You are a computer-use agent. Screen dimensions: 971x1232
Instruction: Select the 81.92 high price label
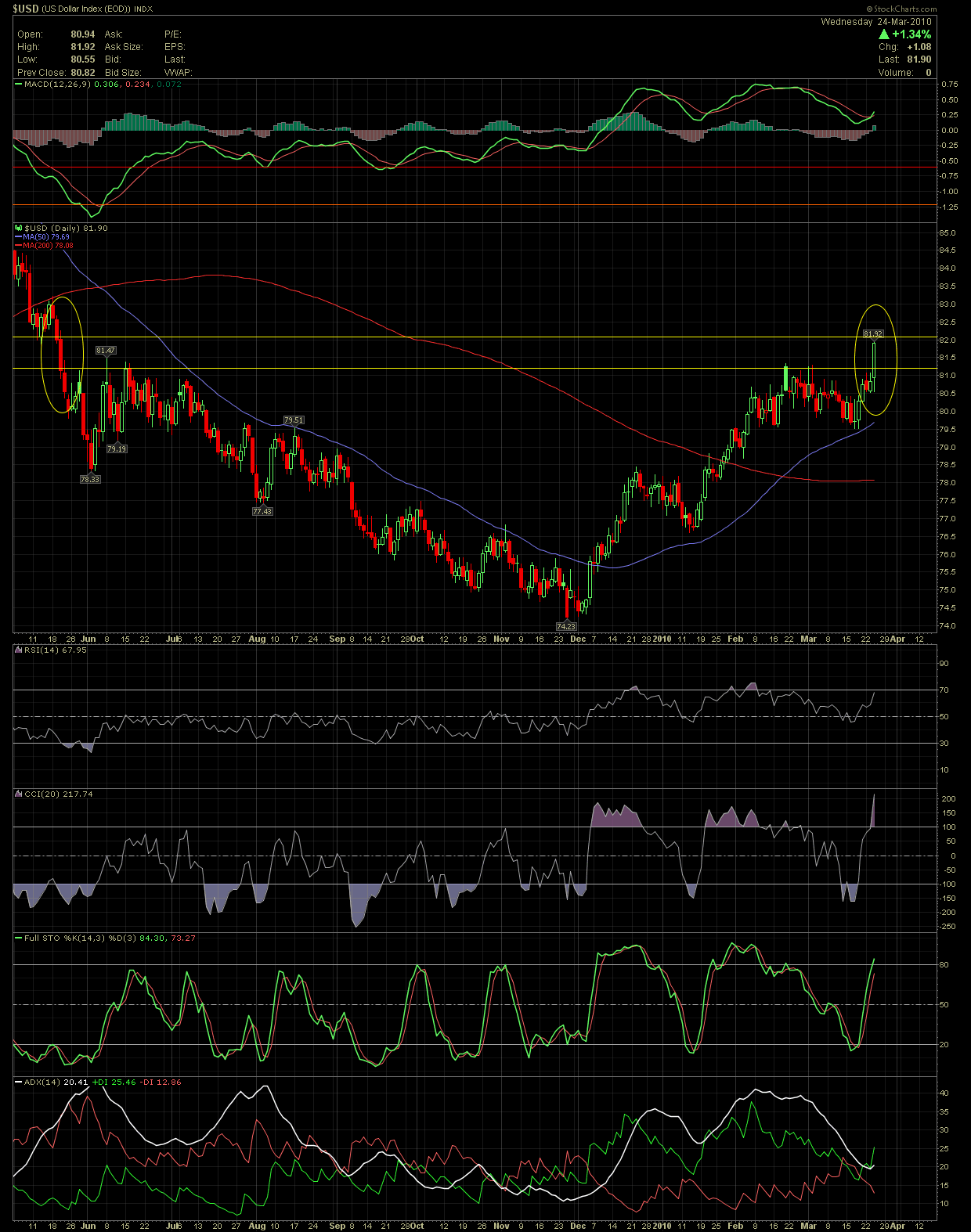click(873, 334)
